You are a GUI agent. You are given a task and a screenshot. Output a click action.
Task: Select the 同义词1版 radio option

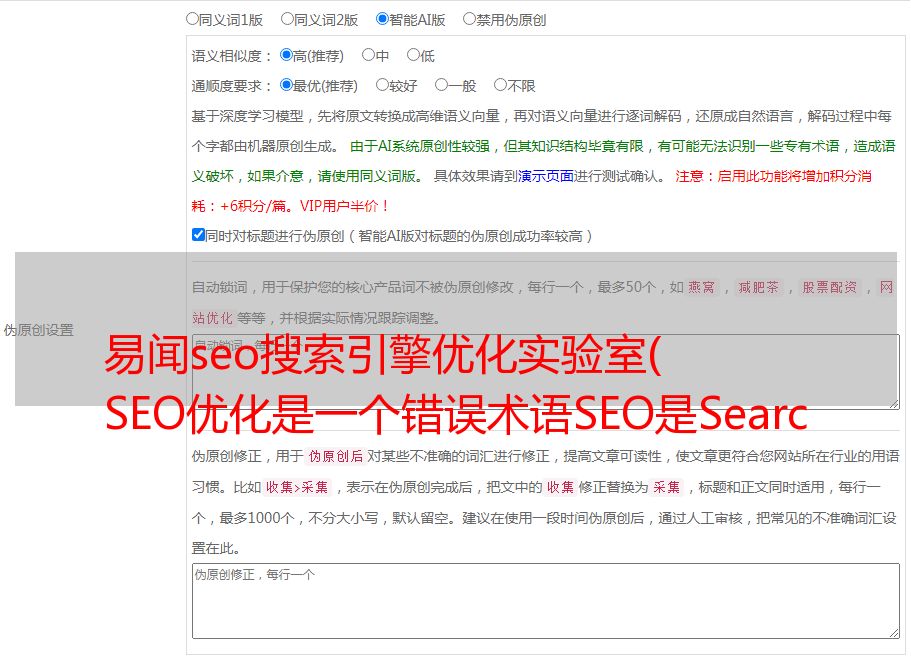[x=192, y=19]
